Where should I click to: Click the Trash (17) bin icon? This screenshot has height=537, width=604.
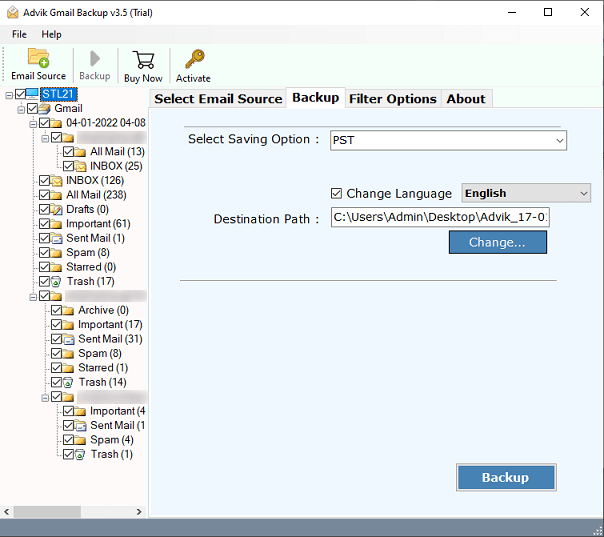[x=56, y=282]
